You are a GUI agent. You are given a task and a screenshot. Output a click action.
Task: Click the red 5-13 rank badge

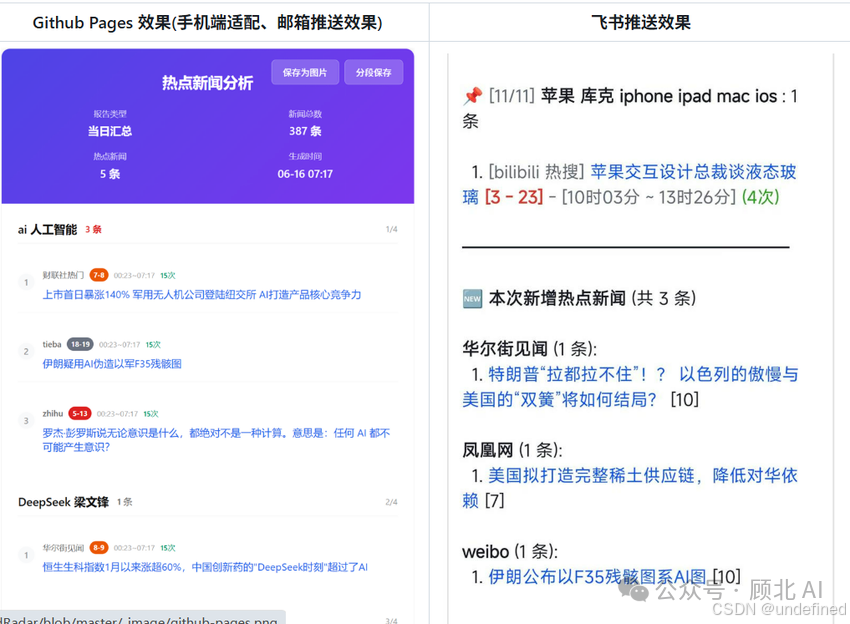[80, 414]
